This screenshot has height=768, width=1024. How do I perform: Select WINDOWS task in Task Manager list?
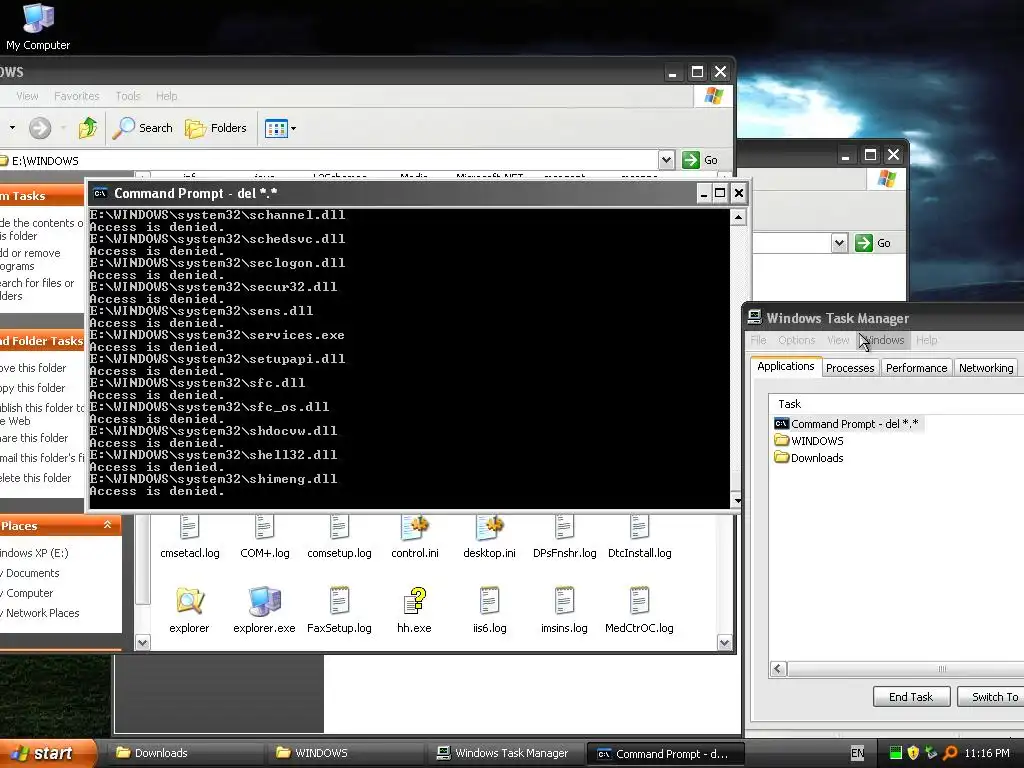pos(809,441)
